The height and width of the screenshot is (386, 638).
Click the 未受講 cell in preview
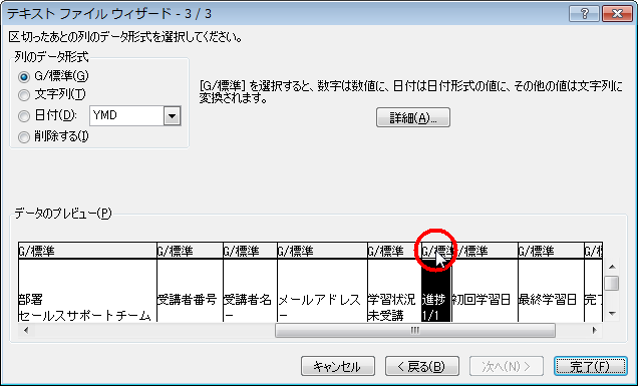pyautogui.click(x=385, y=315)
